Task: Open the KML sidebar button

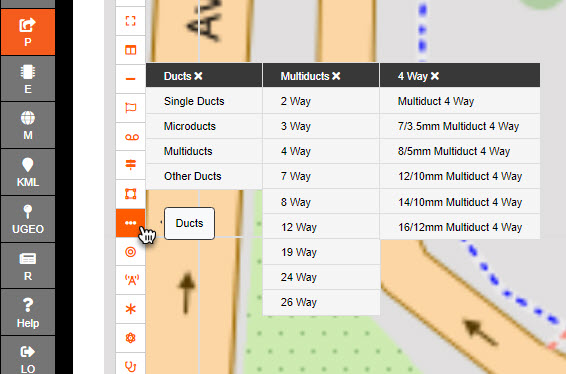Action: pyautogui.click(x=28, y=172)
